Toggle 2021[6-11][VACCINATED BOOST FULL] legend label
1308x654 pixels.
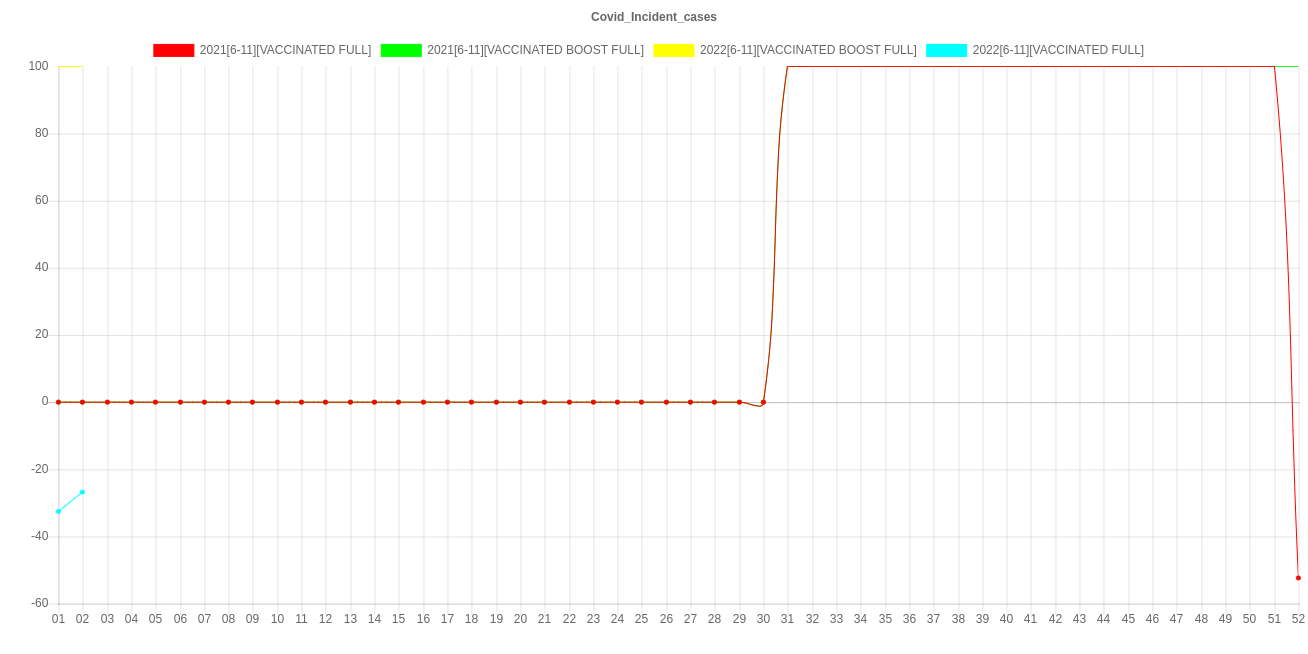pyautogui.click(x=535, y=50)
